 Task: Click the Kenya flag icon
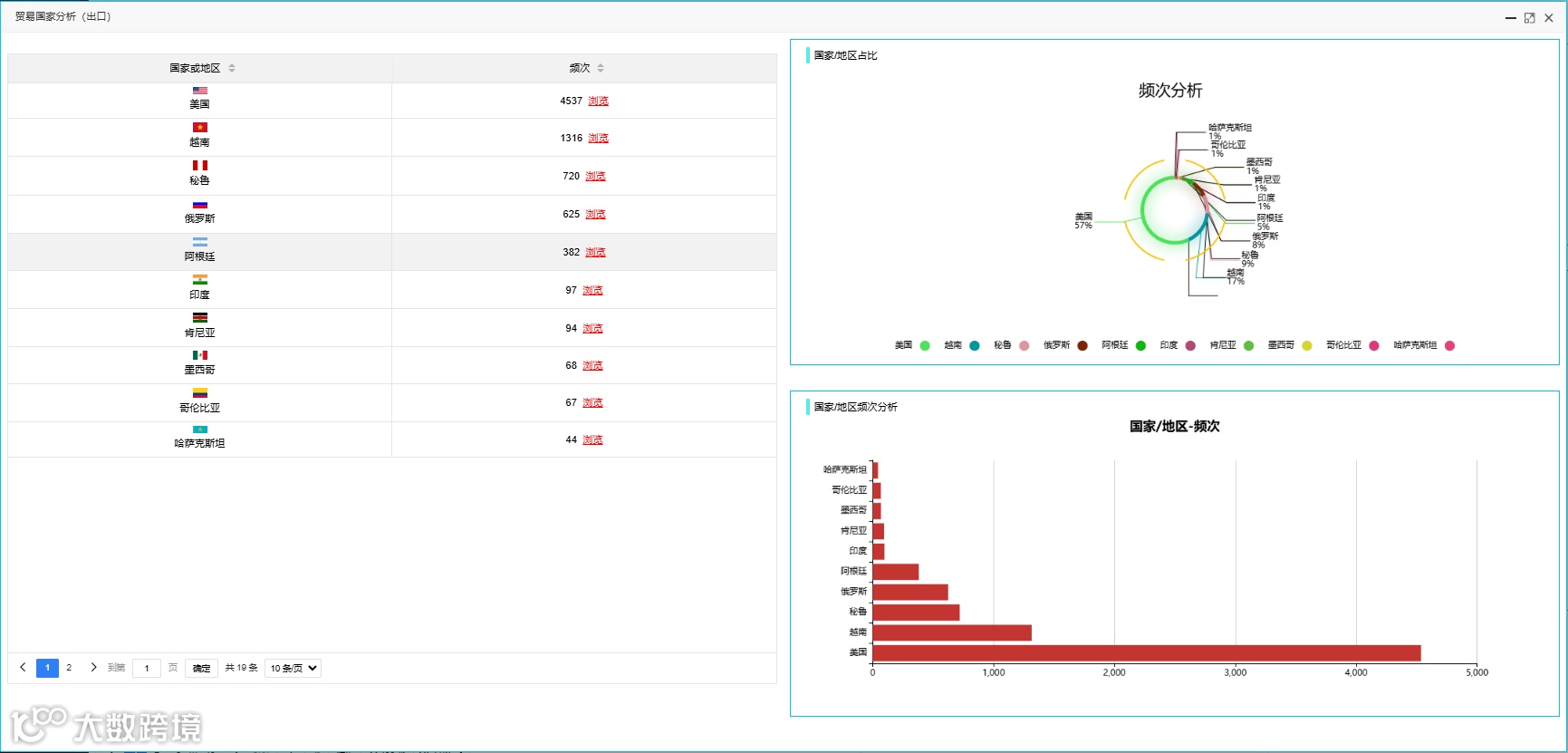(200, 318)
